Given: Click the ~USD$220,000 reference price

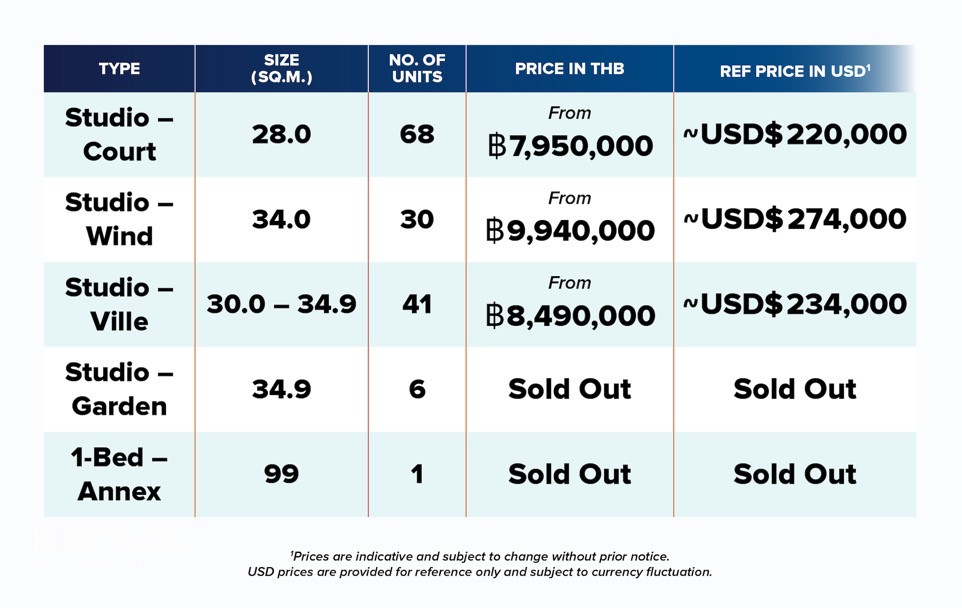Looking at the screenshot, I should pos(795,134).
